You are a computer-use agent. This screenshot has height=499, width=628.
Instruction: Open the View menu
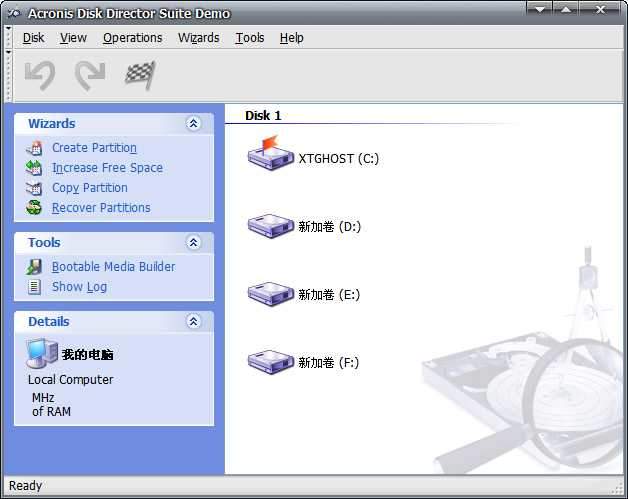pos(73,38)
